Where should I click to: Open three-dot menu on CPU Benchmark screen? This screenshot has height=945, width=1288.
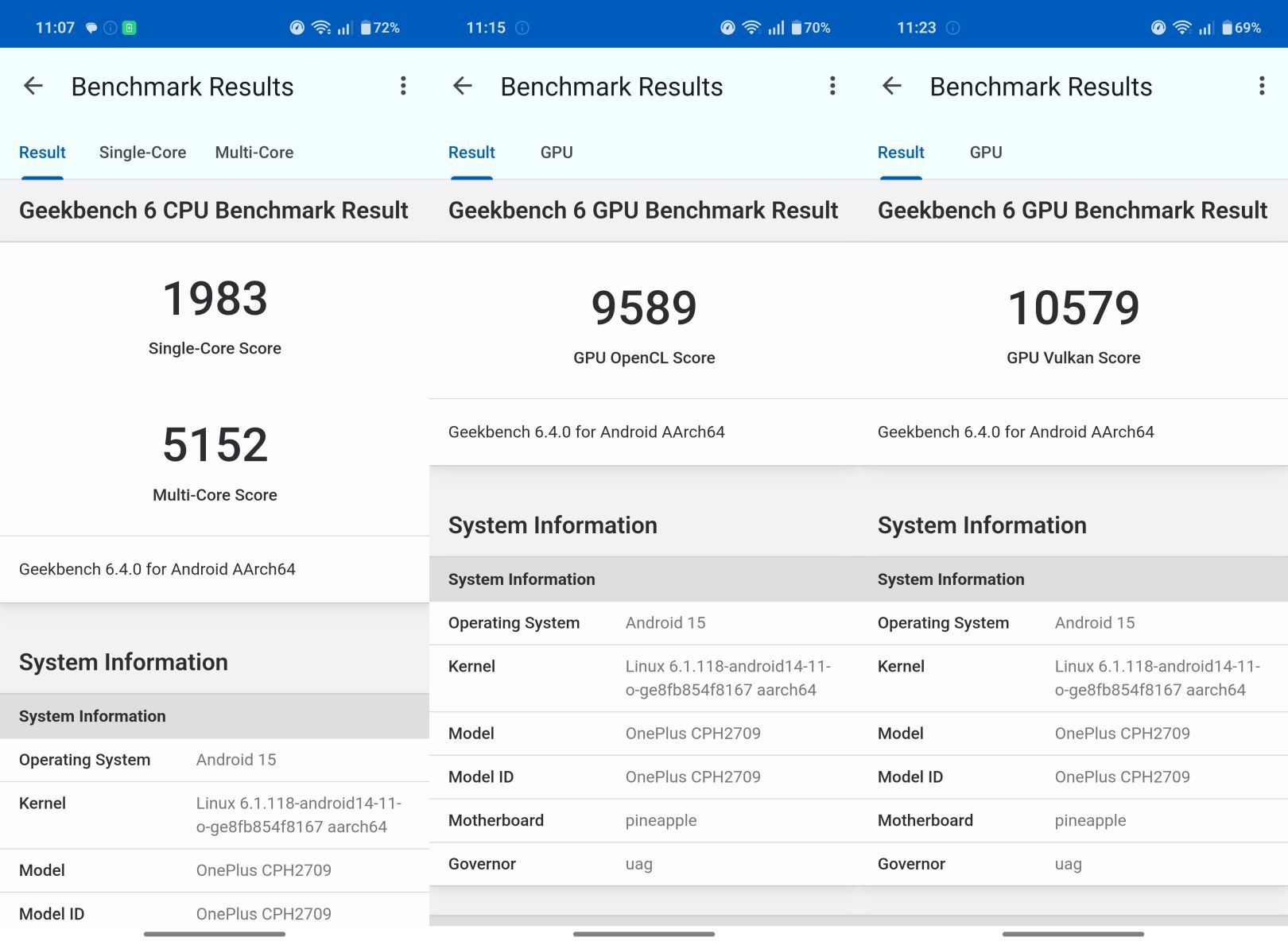(x=403, y=86)
